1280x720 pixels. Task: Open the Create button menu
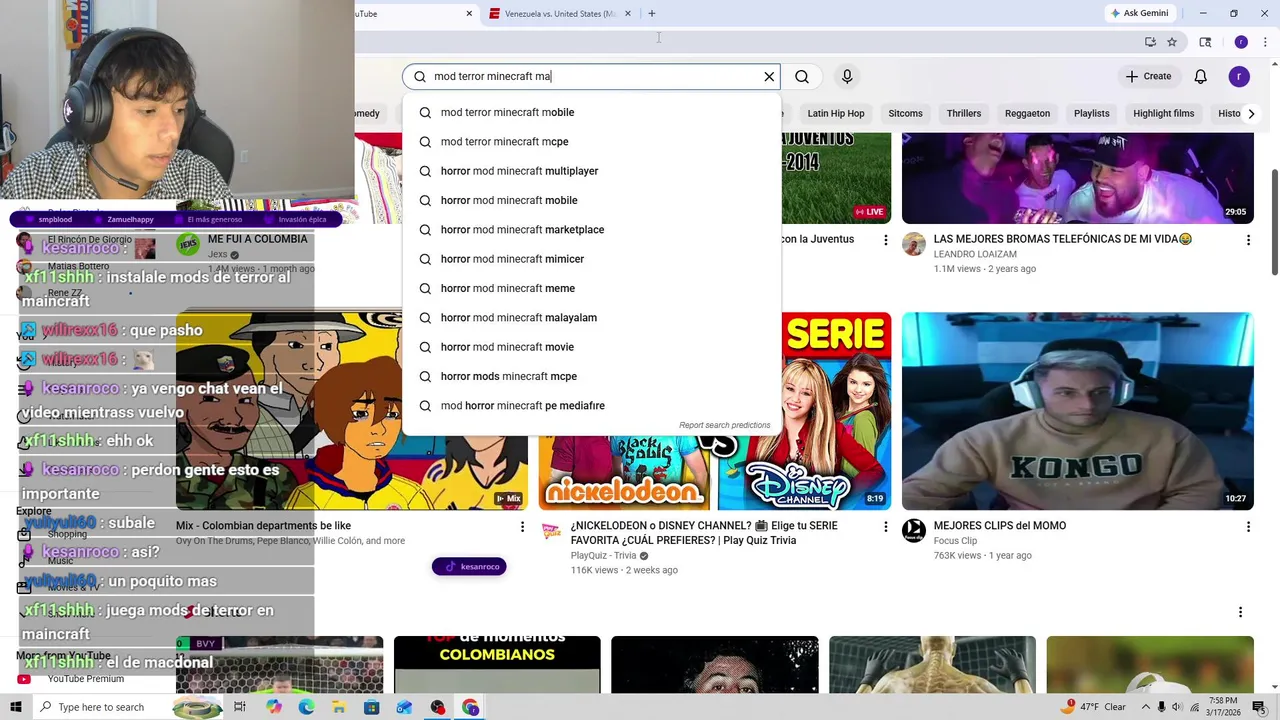(x=1148, y=76)
